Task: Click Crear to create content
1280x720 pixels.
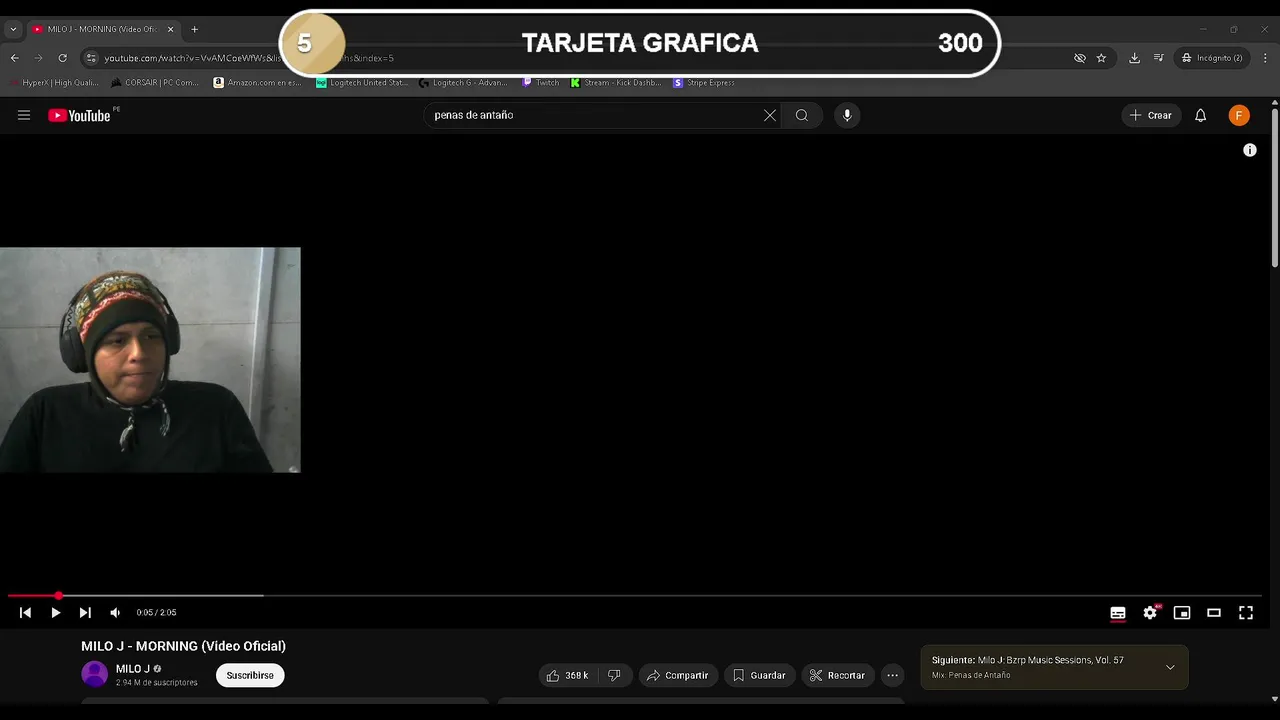Action: coord(1151,115)
